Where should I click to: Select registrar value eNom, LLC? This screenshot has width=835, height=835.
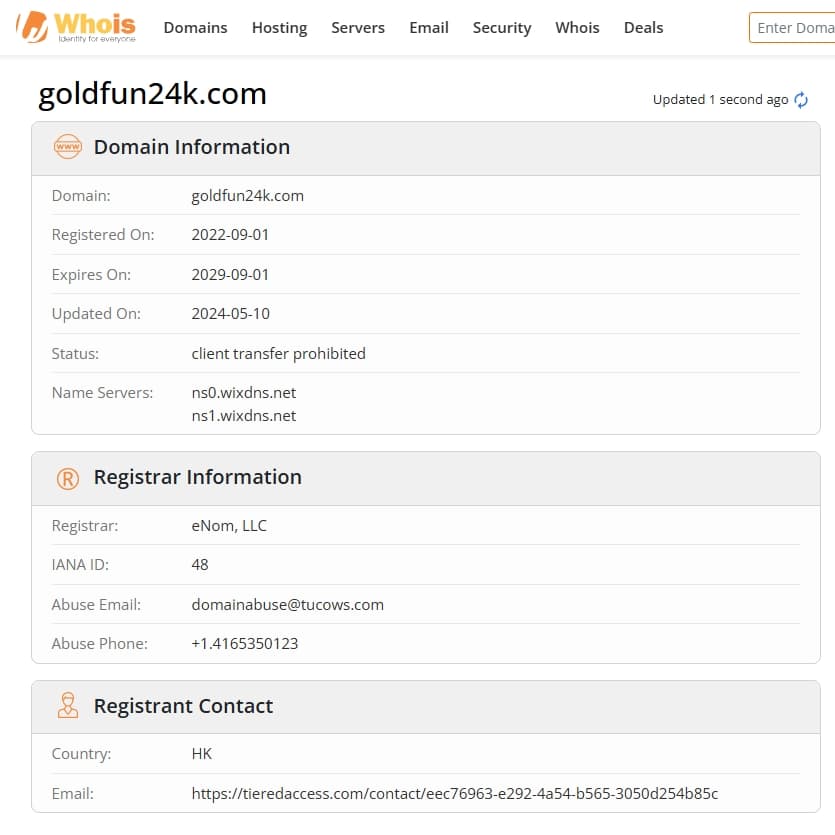coord(229,526)
